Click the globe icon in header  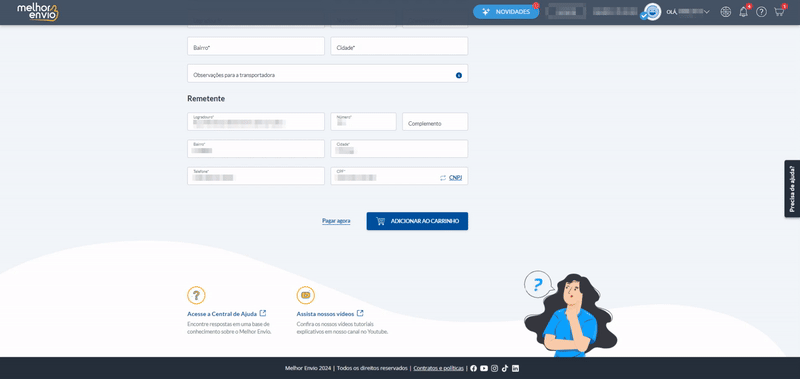[726, 12]
